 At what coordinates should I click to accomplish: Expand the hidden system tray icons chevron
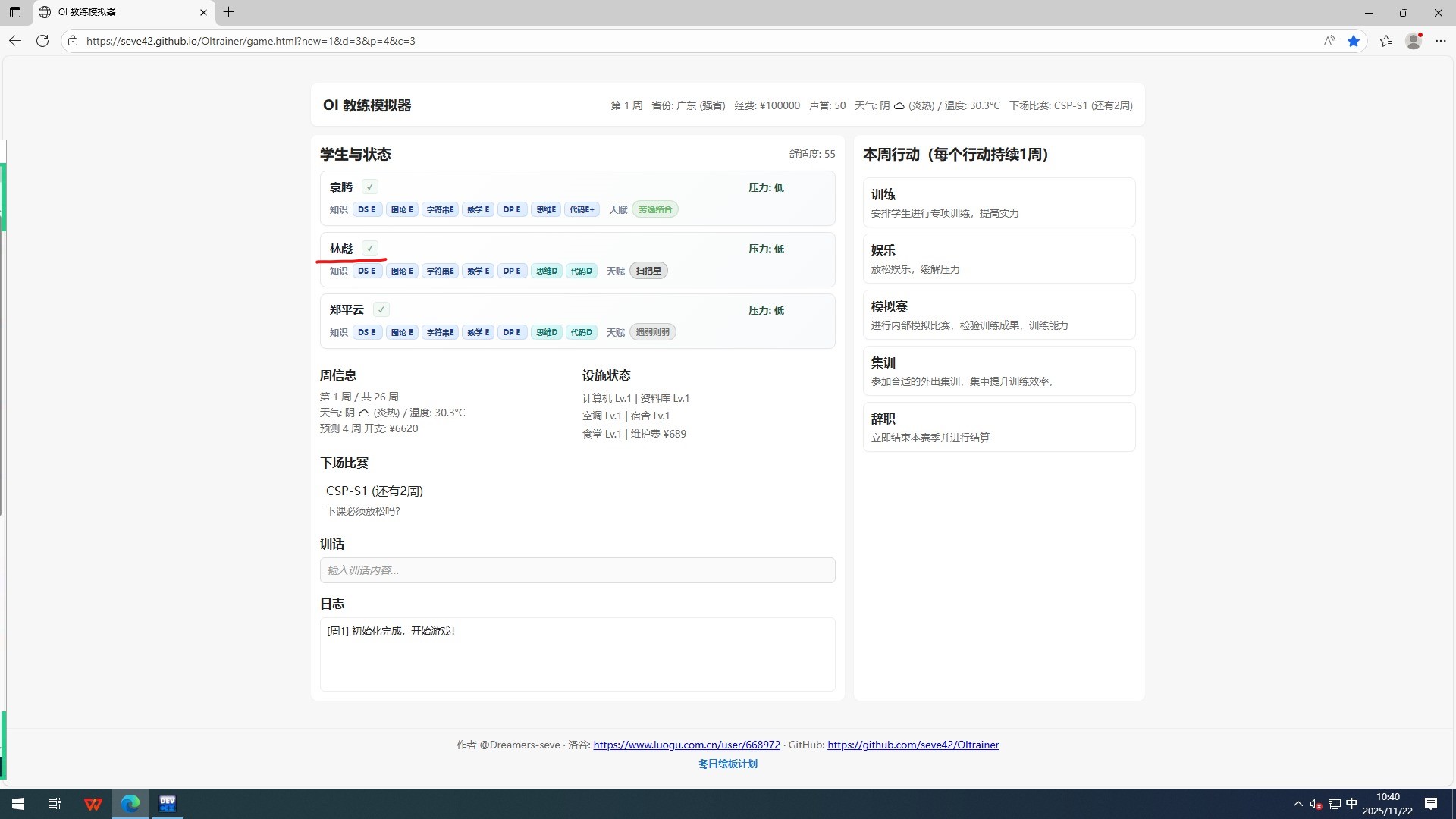pyautogui.click(x=1298, y=804)
